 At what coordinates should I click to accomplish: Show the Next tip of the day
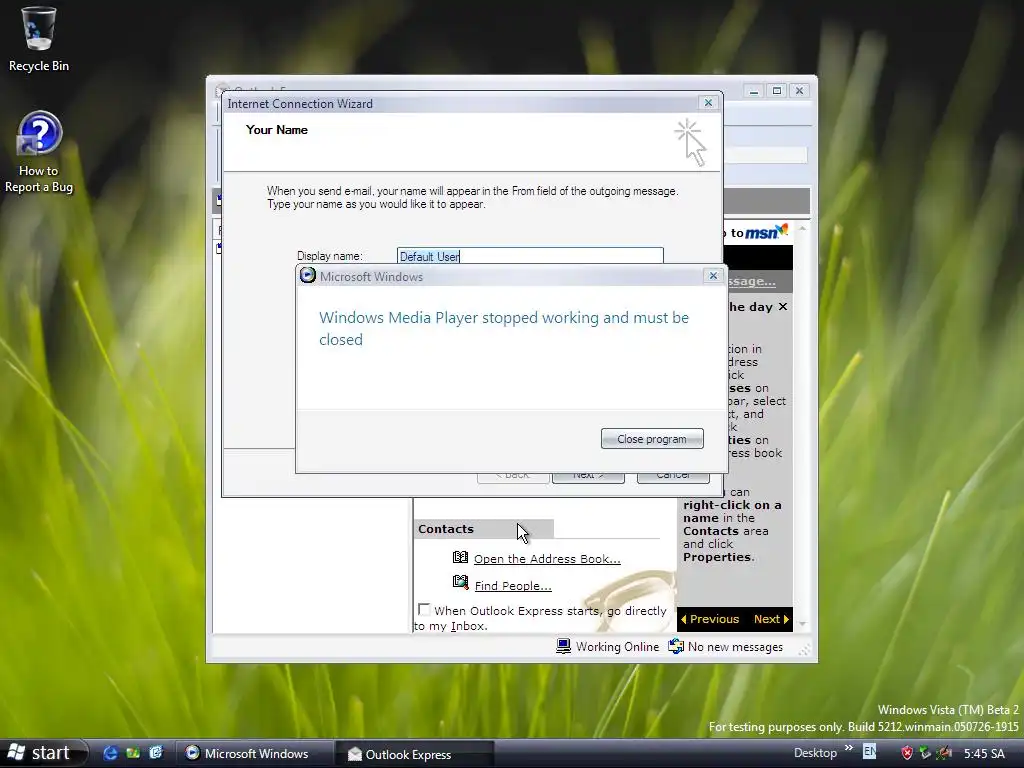click(771, 619)
